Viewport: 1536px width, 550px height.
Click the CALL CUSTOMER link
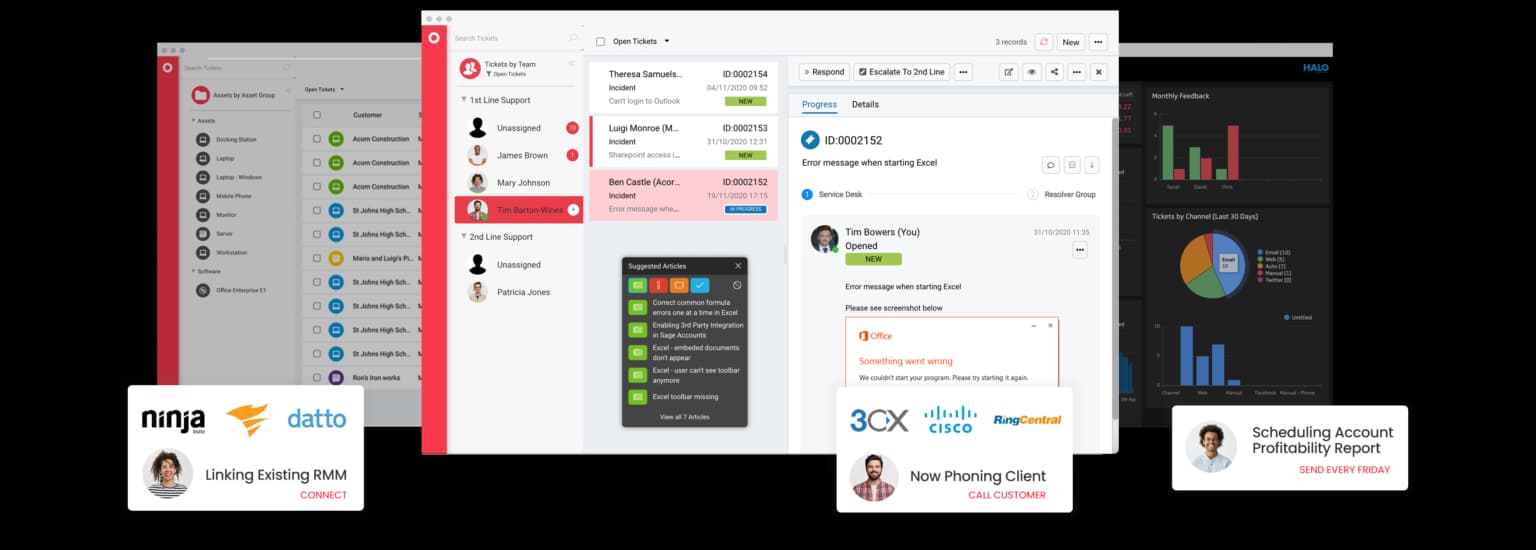click(x=1007, y=495)
